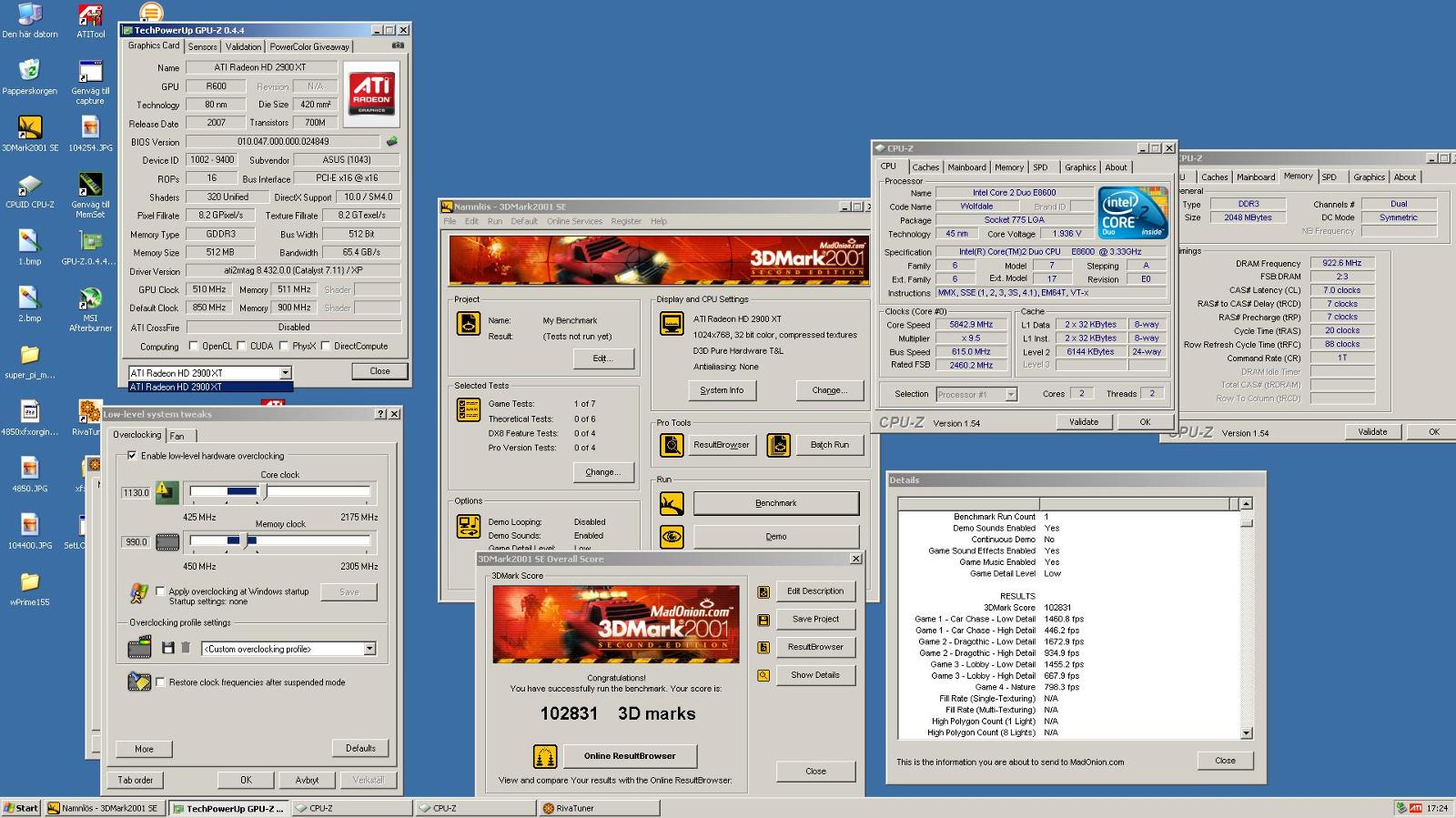Click the save profile floppy disk icon
This screenshot has width=1456, height=818.
[167, 648]
